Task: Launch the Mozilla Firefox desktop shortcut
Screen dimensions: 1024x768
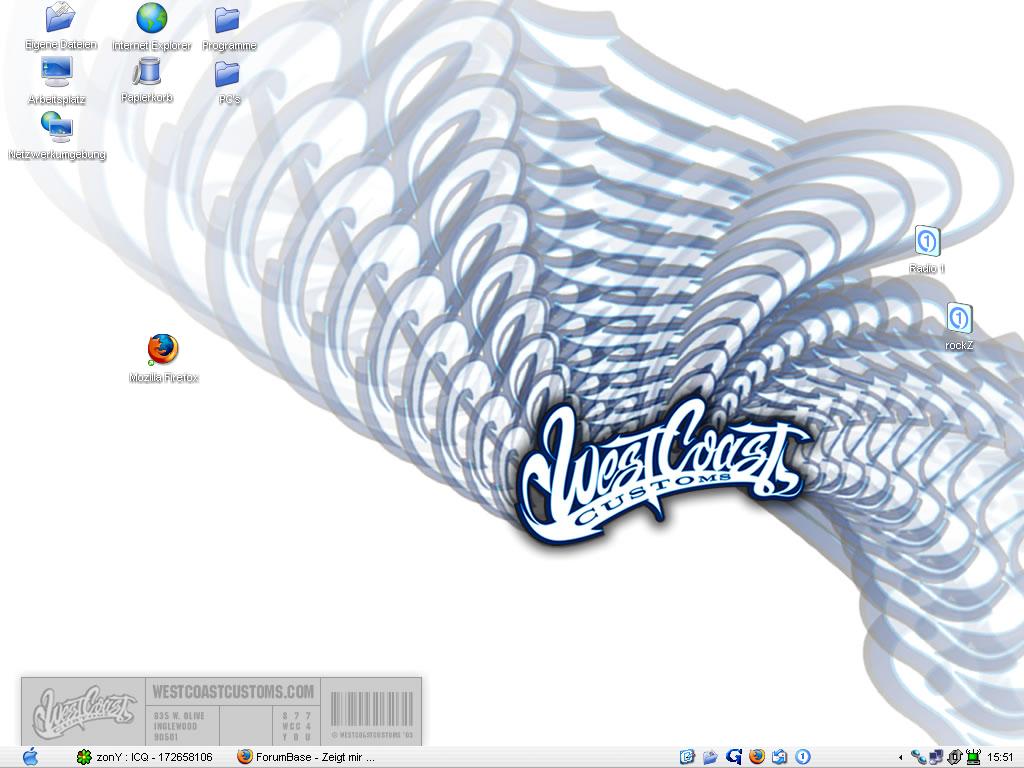Action: tap(163, 349)
